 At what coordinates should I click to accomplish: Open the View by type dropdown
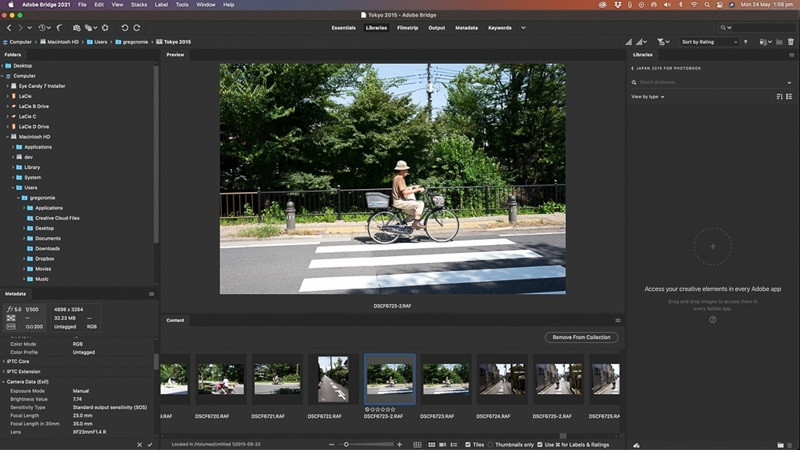[x=648, y=96]
